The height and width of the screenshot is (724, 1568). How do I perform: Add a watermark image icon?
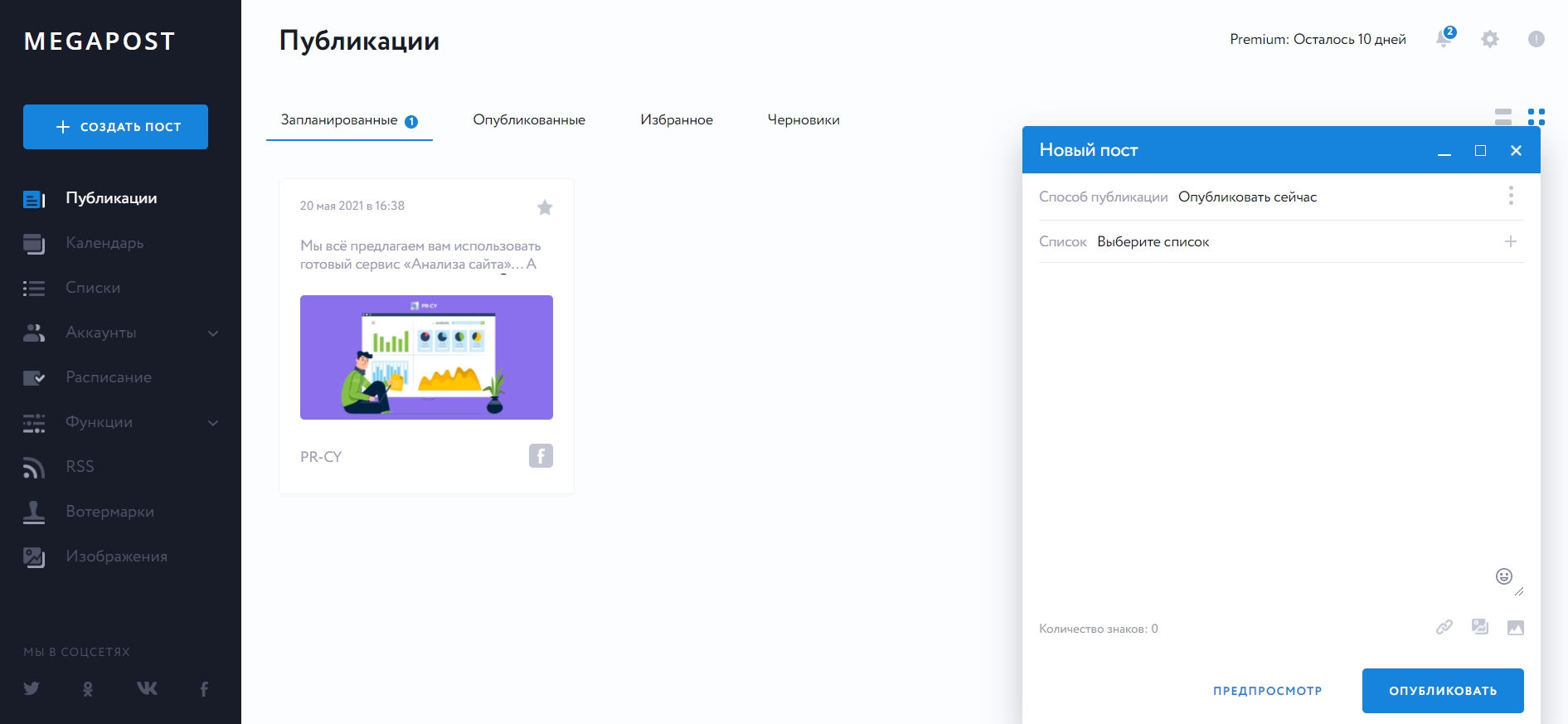1480,627
